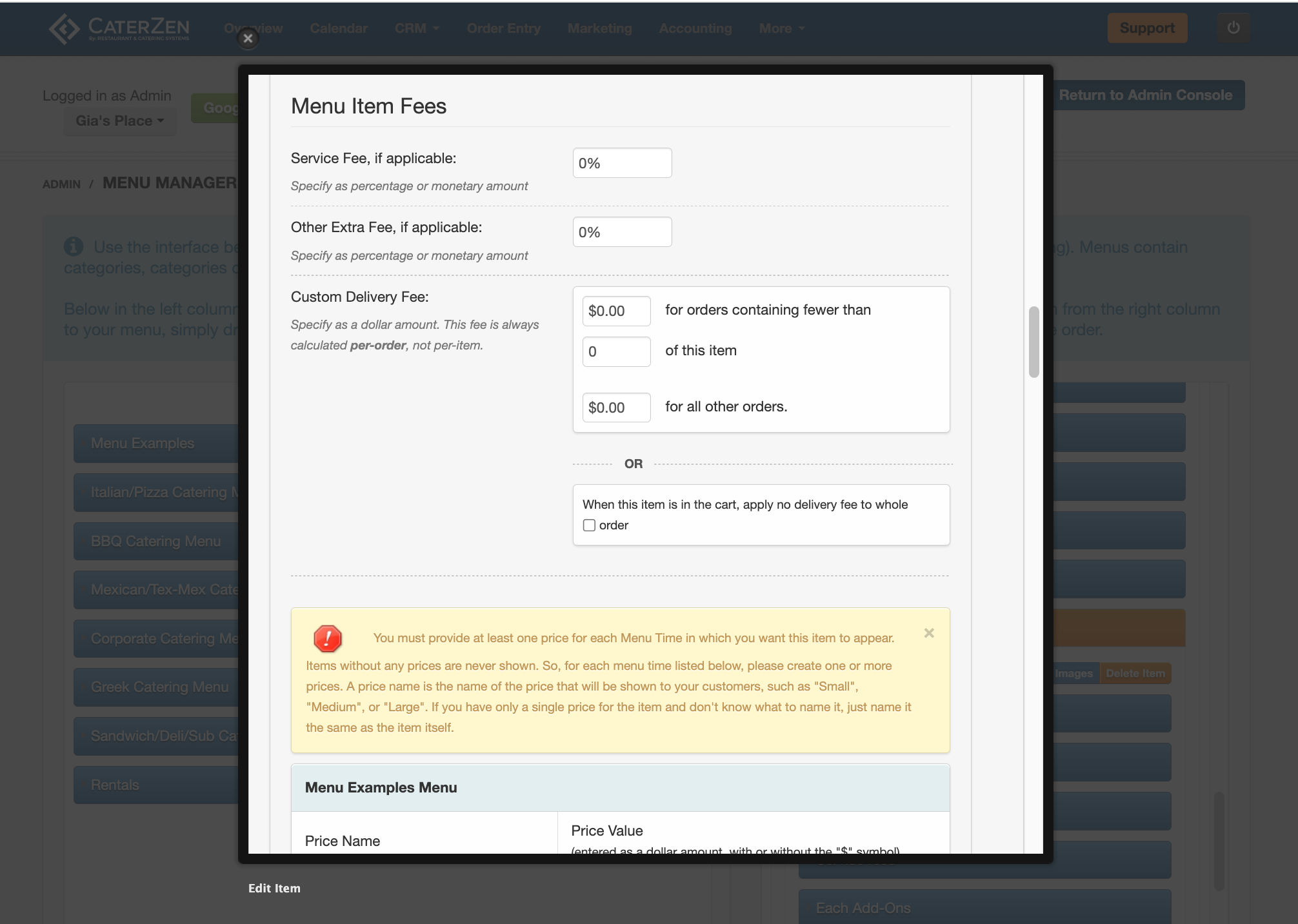Expand the More menu dropdown

point(782,28)
